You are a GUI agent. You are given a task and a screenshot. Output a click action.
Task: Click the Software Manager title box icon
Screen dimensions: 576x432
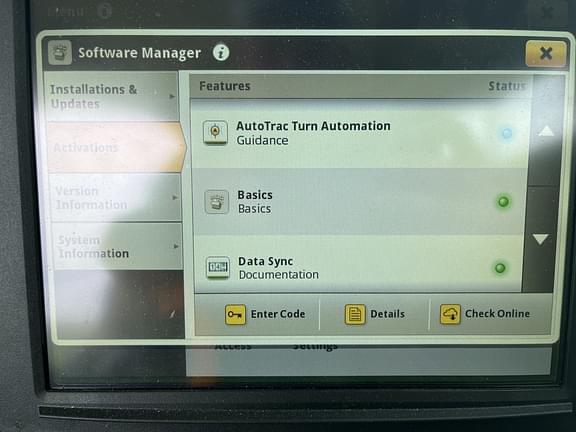click(60, 53)
